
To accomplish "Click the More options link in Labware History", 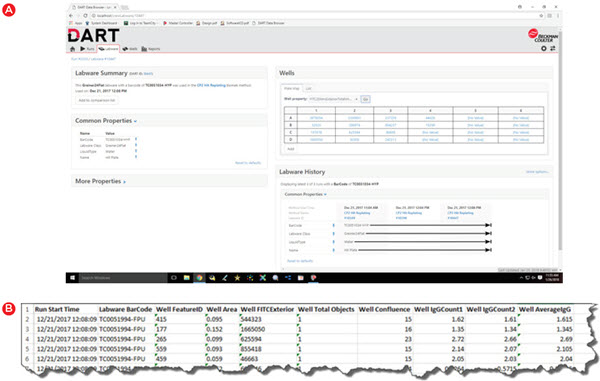I will point(537,172).
